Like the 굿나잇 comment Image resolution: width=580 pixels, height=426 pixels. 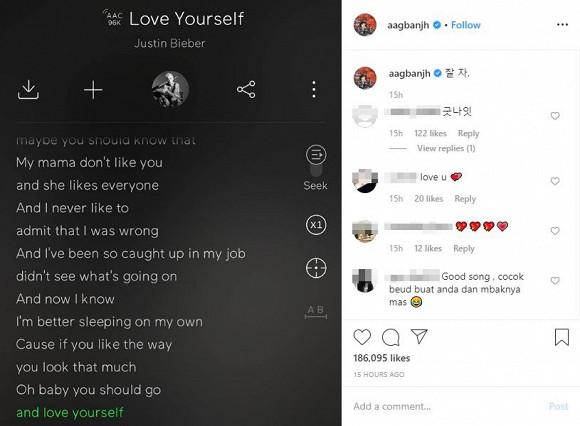(555, 116)
